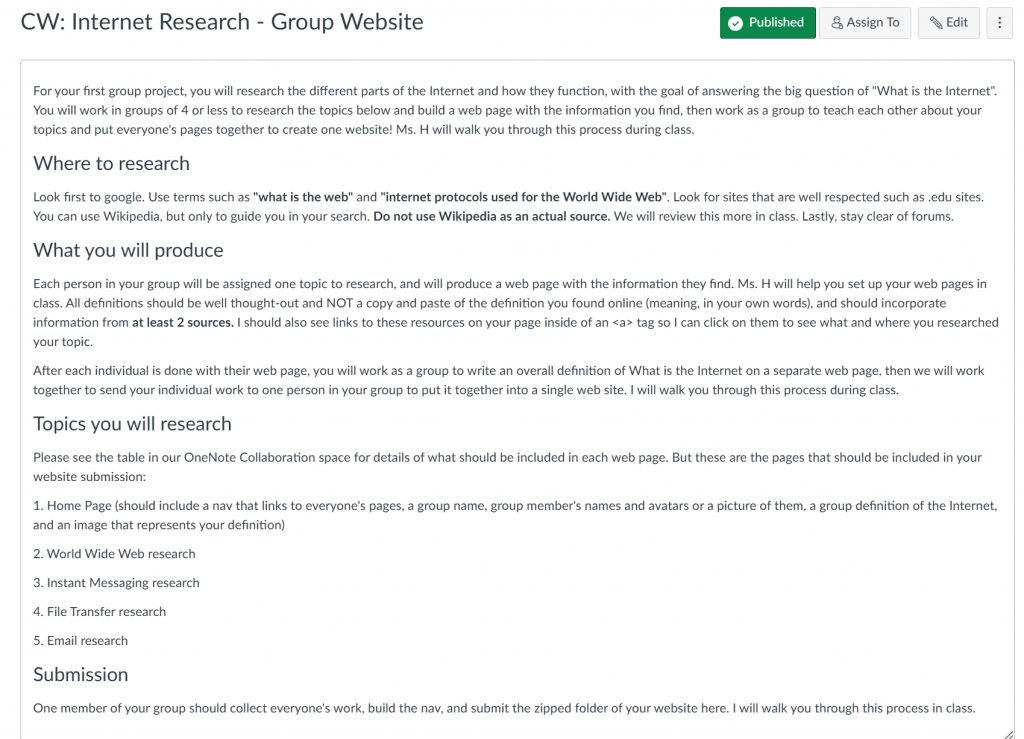Edit this assignment page
1024x739 pixels.
[948, 23]
